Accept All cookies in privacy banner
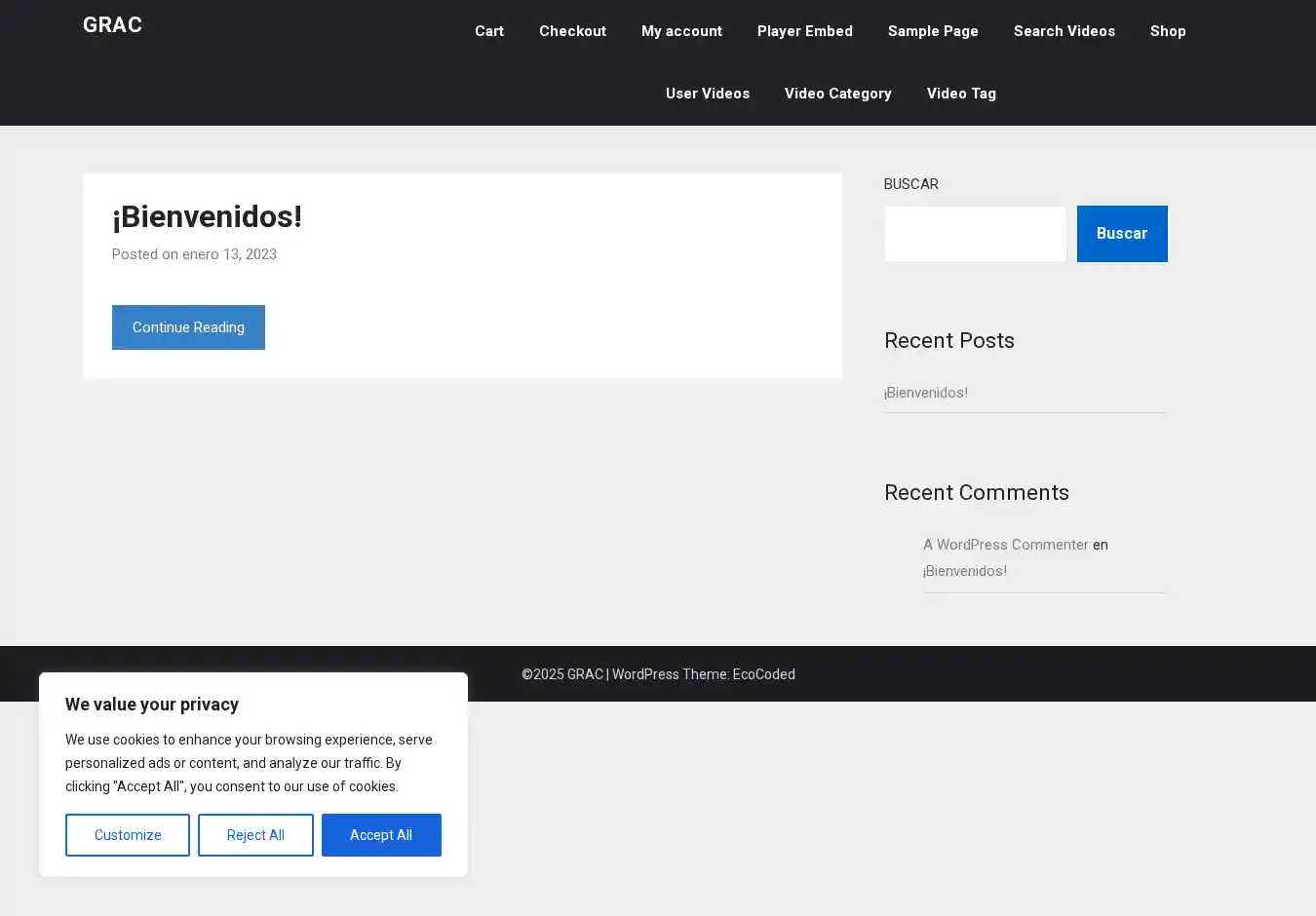Image resolution: width=1316 pixels, height=916 pixels. point(381,835)
